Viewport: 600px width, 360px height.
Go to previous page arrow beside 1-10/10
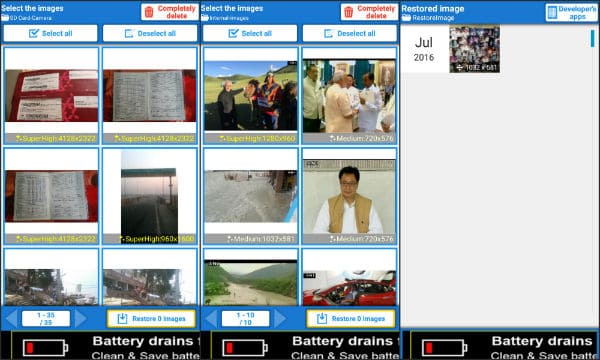click(x=211, y=318)
